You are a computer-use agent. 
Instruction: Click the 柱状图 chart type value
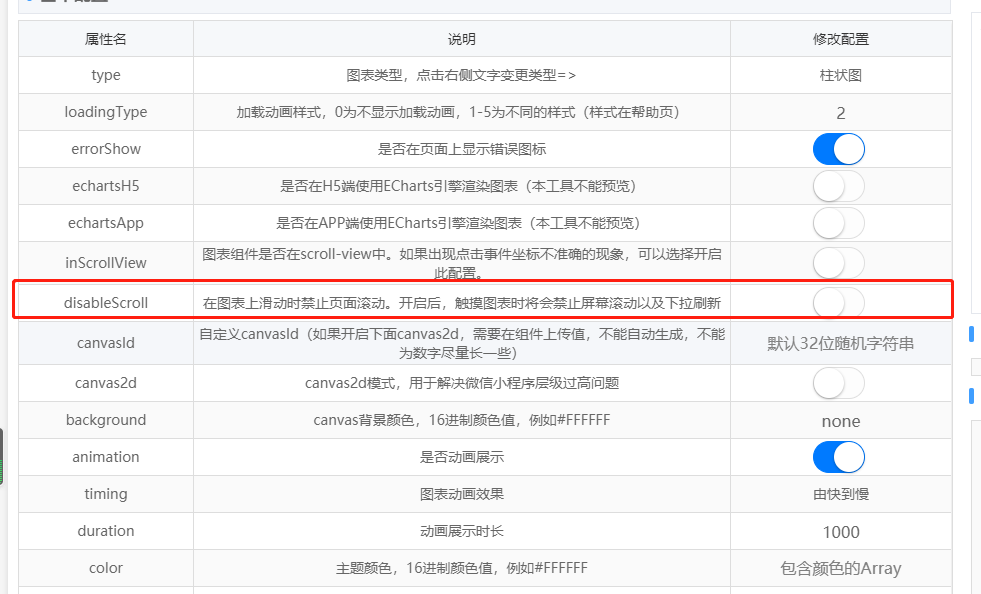tap(840, 75)
